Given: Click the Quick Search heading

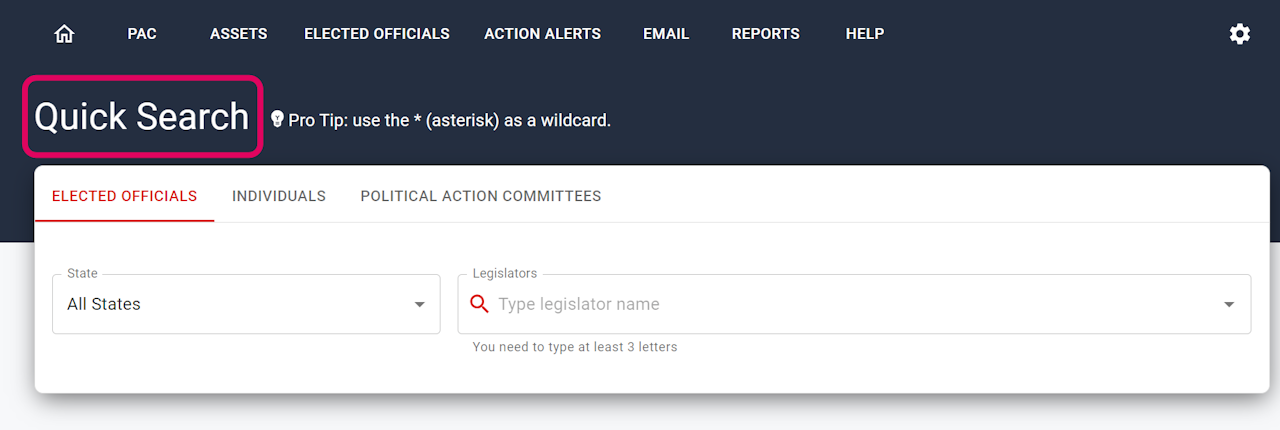Looking at the screenshot, I should 142,117.
